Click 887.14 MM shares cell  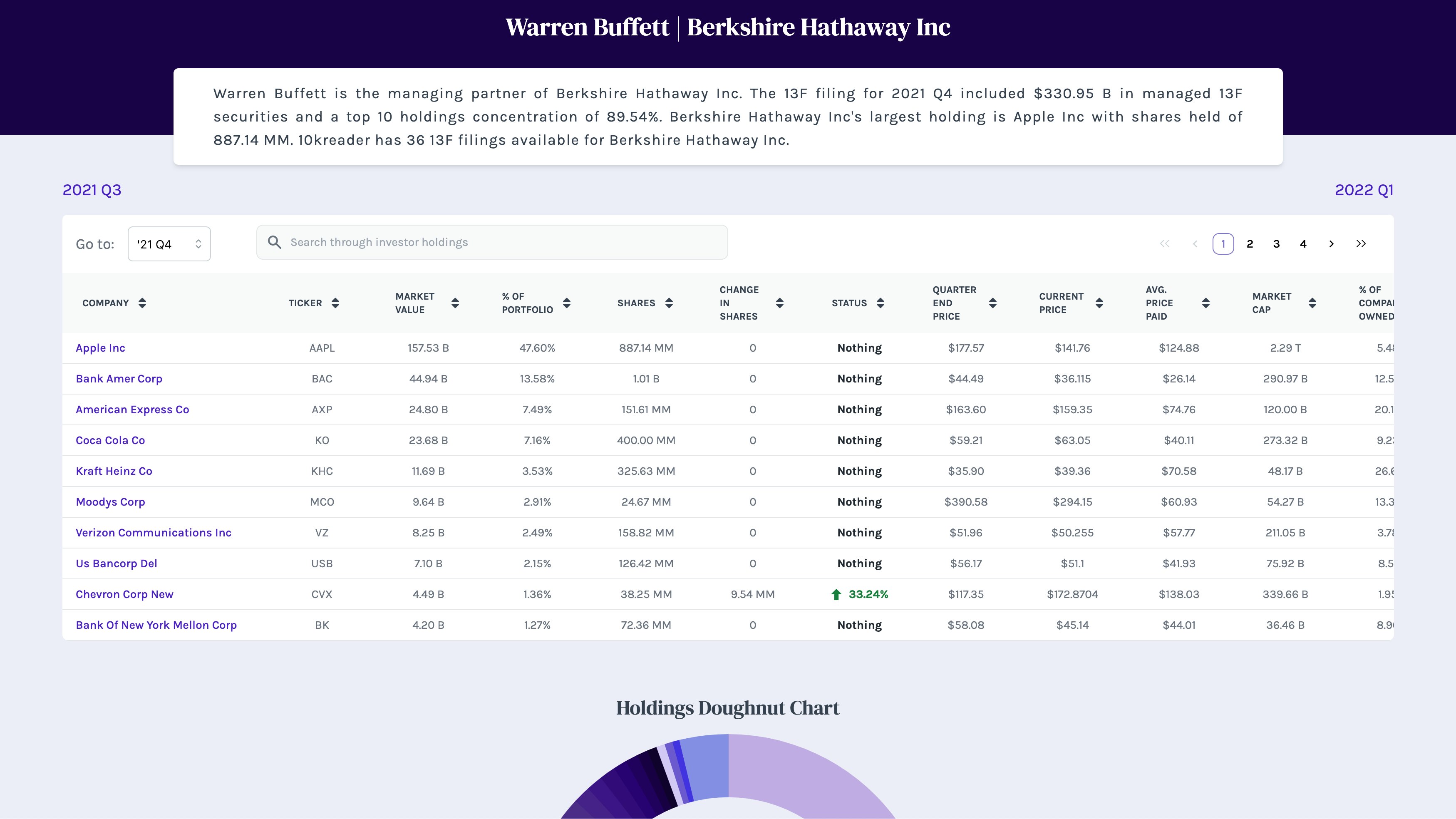point(646,348)
